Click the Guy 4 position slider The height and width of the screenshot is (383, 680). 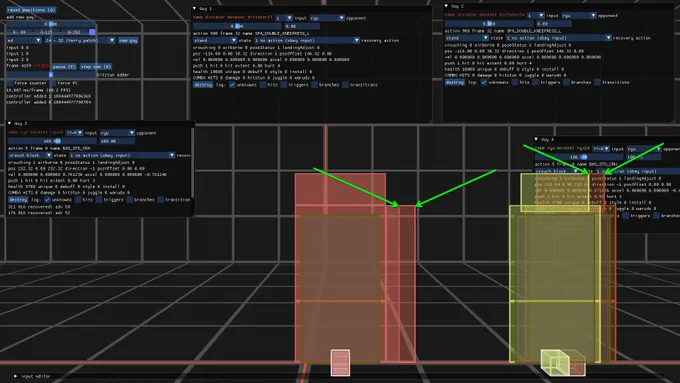[579, 157]
